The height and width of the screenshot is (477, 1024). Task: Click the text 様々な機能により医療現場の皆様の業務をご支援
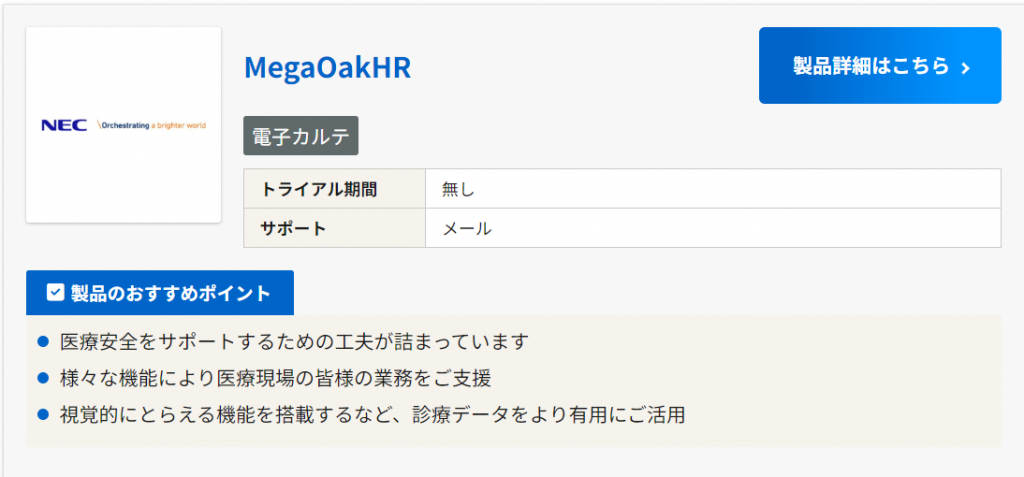tap(276, 378)
